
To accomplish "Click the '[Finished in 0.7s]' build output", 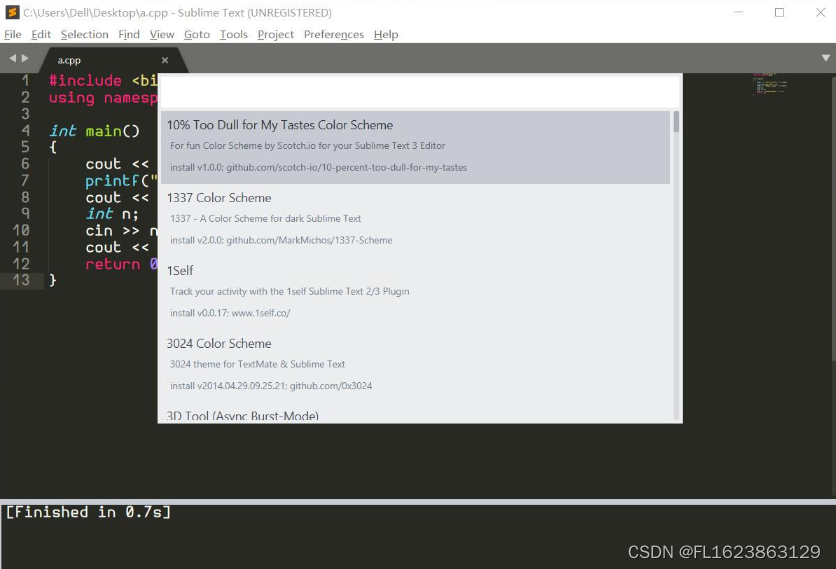I will pos(89,512).
